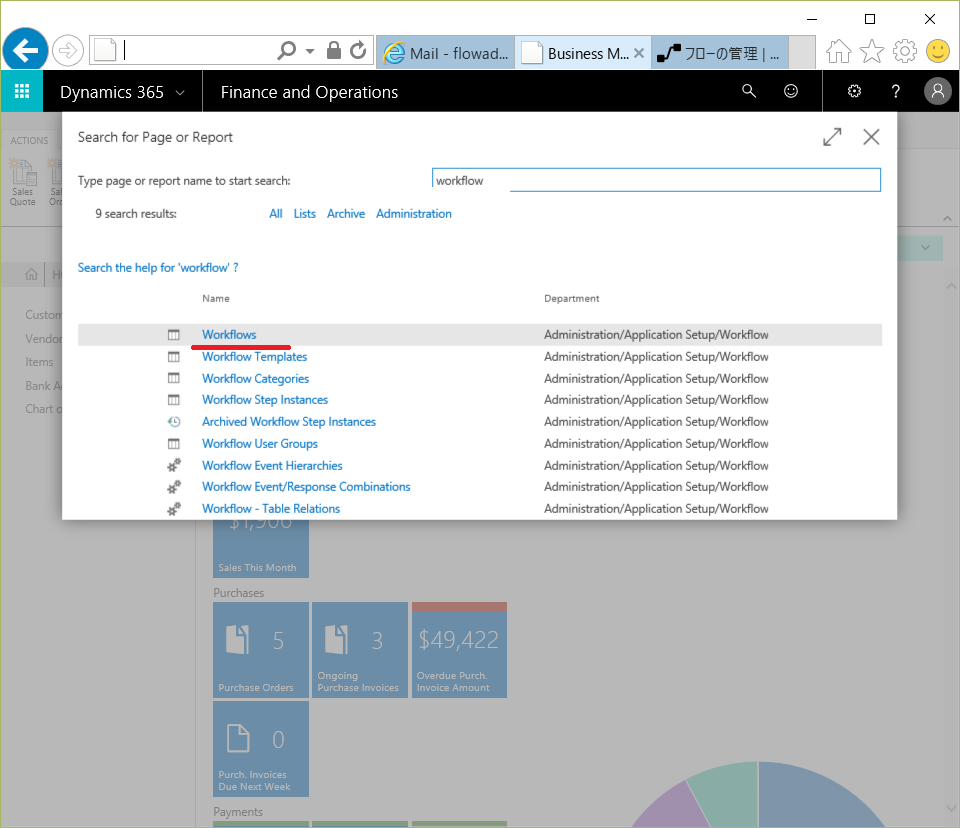Viewport: 960px width, 828px height.
Task: Click the list icon beside Workflow Step Instances
Action: (x=174, y=399)
